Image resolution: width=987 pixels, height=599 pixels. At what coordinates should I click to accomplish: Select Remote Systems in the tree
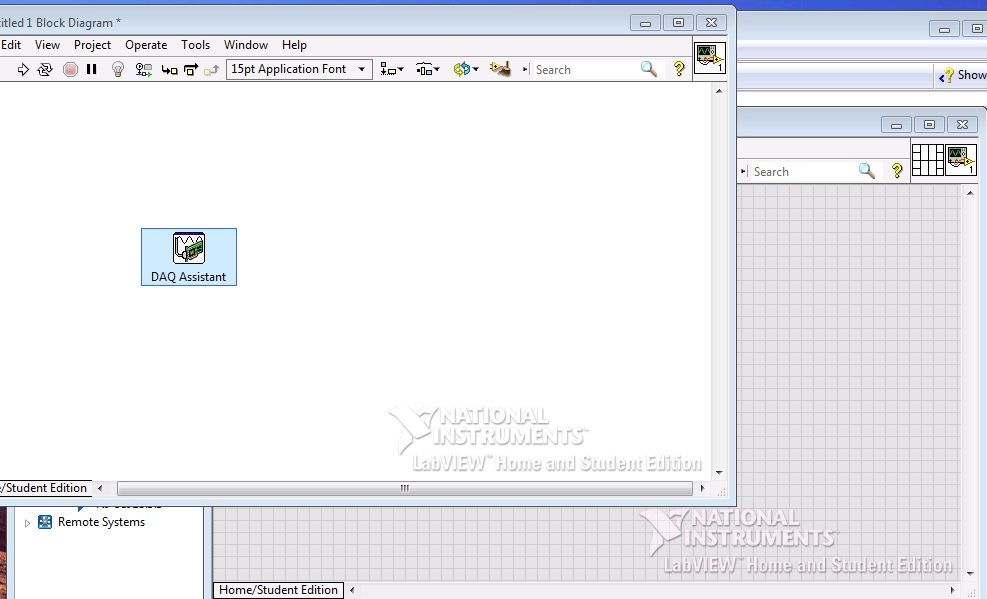101,522
